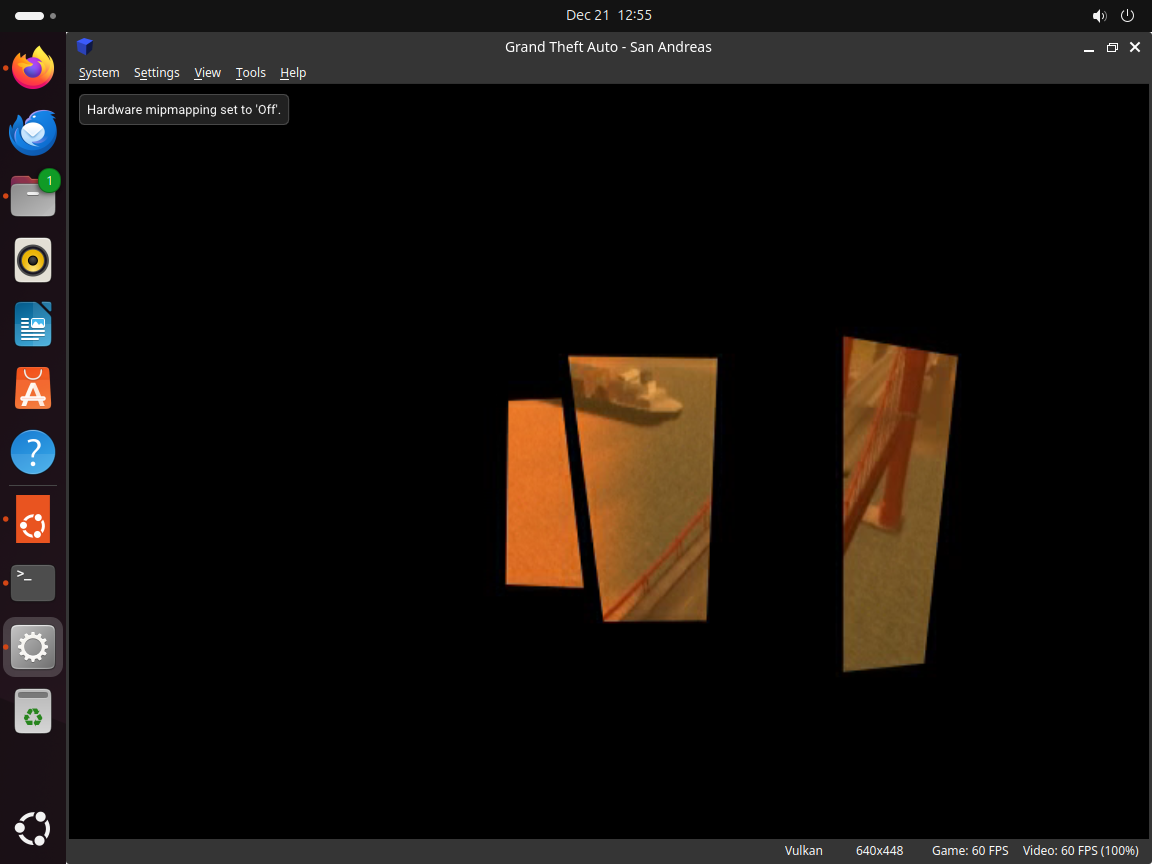Open the Settings gear in dock
The image size is (1152, 864).
coord(33,647)
